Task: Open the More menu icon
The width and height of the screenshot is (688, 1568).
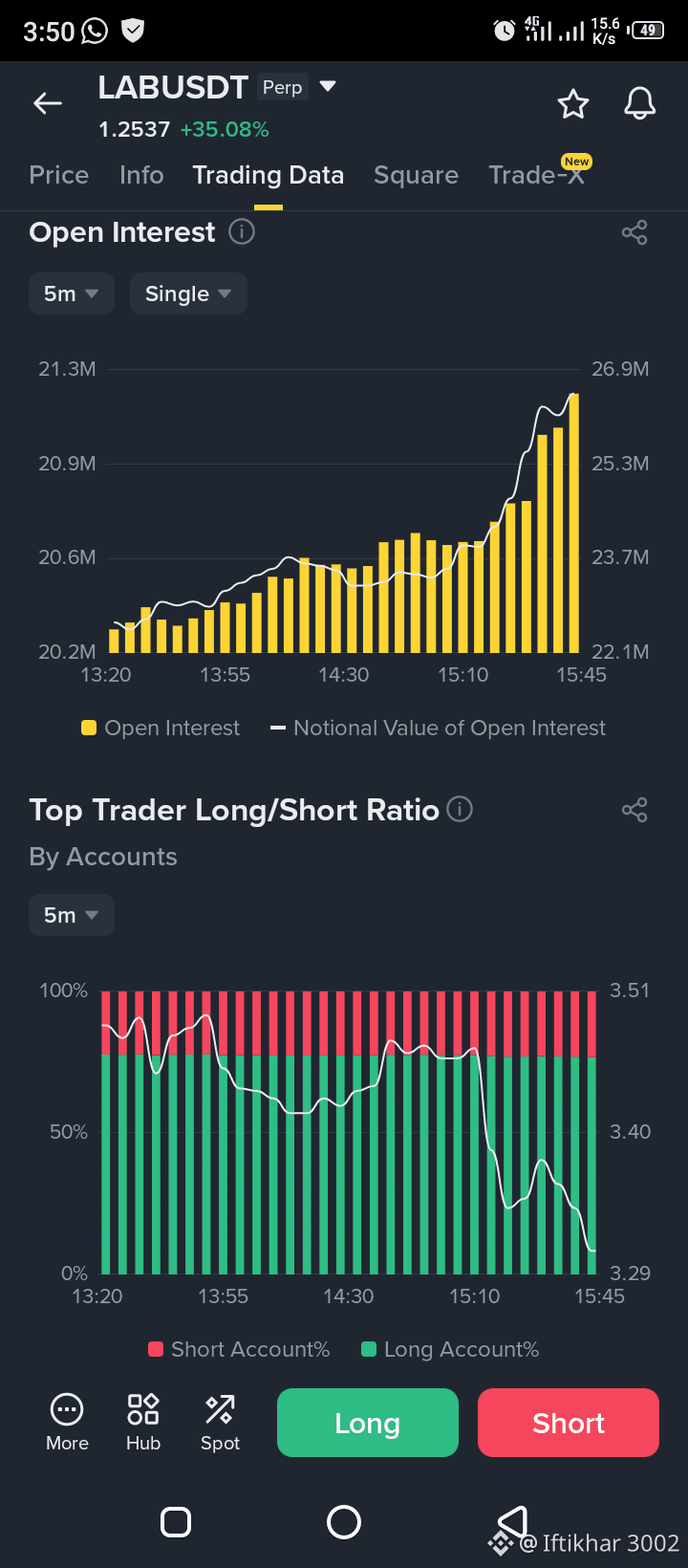Action: click(x=67, y=1423)
